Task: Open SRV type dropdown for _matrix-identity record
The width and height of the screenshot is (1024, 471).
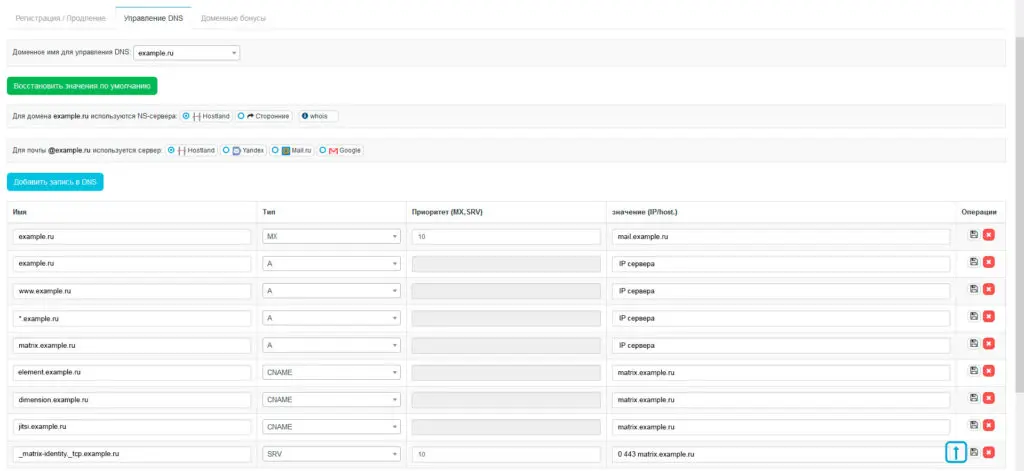Action: 331,454
